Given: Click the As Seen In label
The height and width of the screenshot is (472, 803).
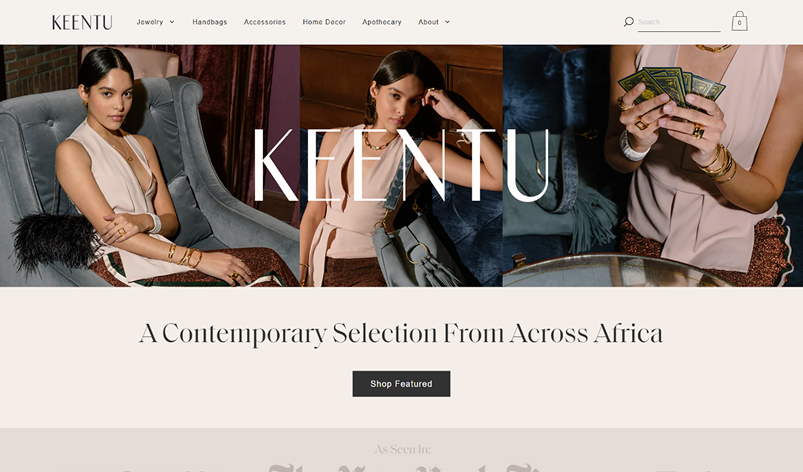Looking at the screenshot, I should pos(403,449).
